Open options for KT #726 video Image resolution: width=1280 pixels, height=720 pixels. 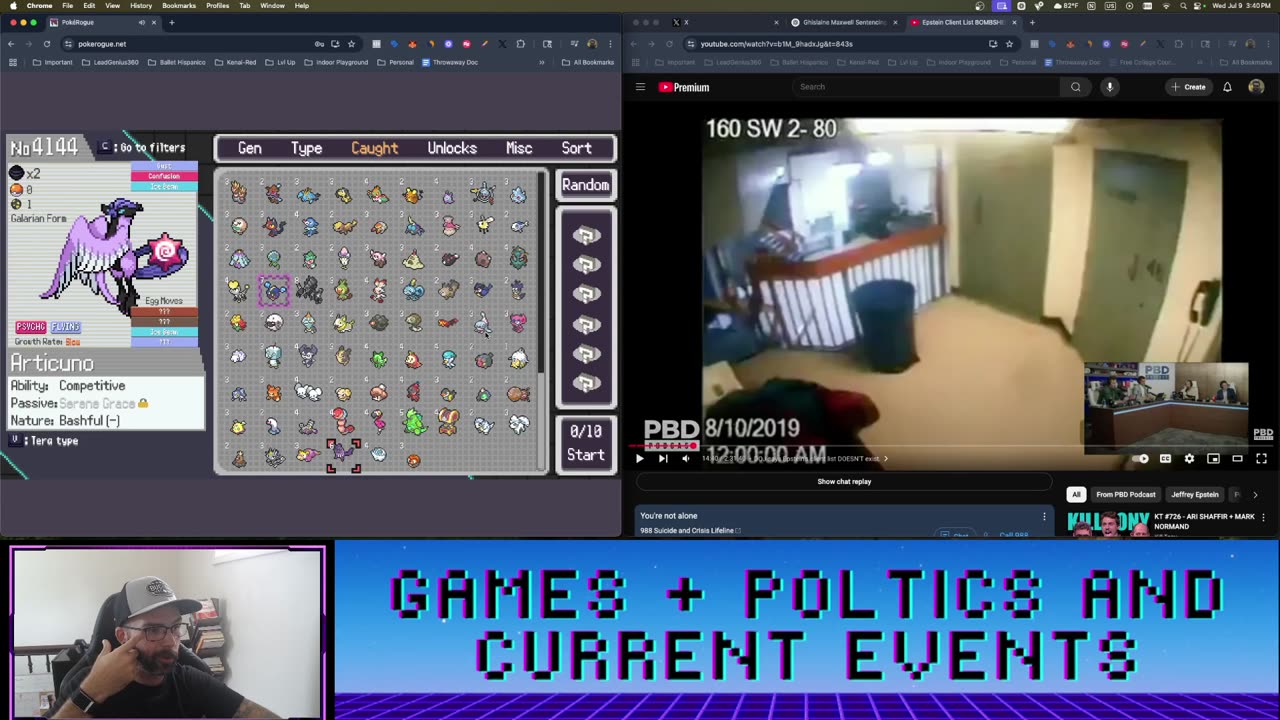[x=1263, y=517]
